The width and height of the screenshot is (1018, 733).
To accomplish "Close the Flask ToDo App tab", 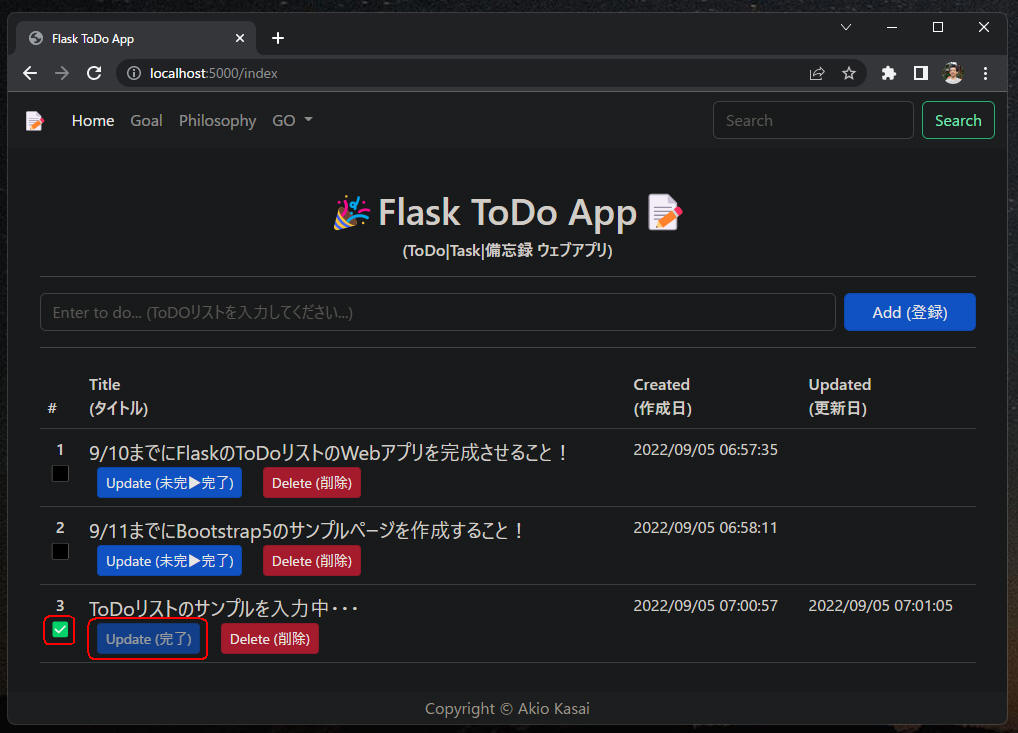I will 240,38.
